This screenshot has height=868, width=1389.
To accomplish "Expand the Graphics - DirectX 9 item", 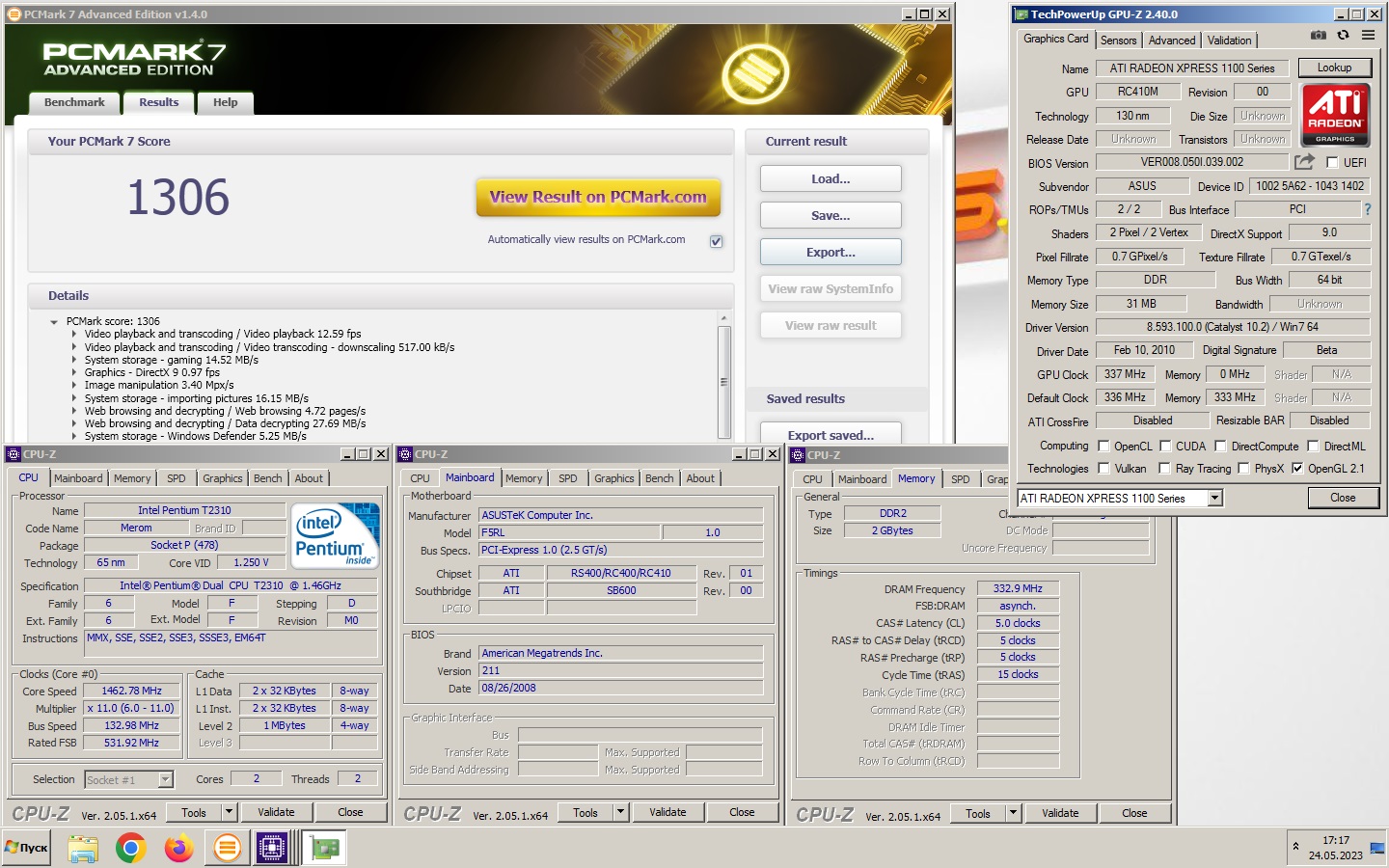I will (x=74, y=372).
